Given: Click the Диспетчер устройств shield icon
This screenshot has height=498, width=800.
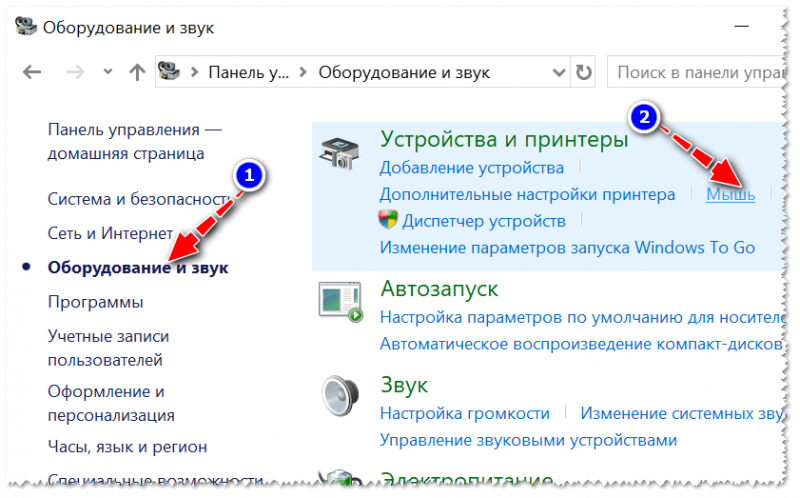Looking at the screenshot, I should pyautogui.click(x=388, y=220).
